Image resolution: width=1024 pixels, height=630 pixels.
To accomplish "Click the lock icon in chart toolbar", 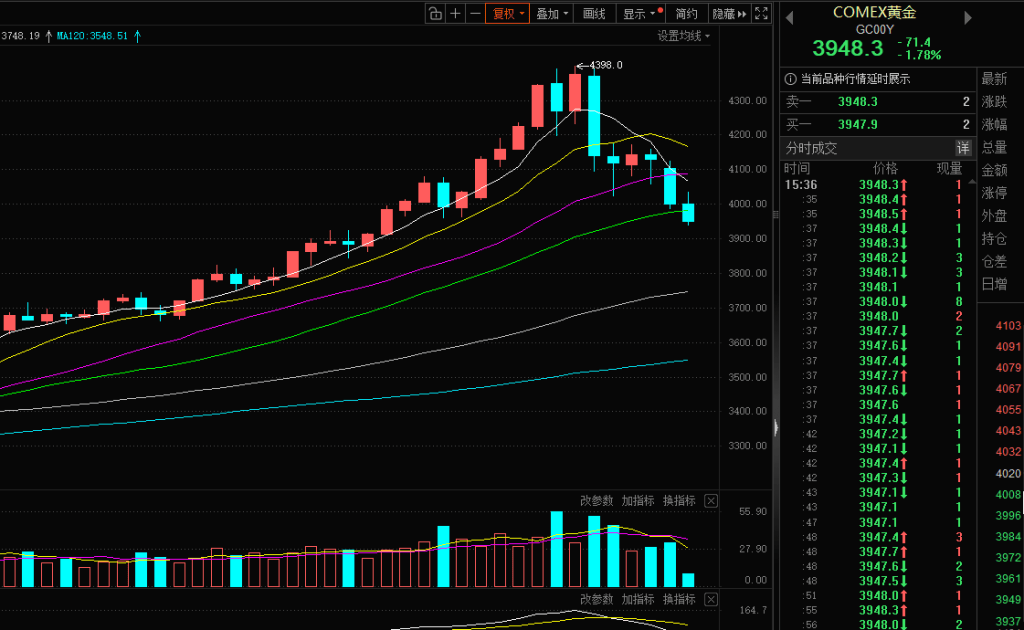I will pos(435,13).
